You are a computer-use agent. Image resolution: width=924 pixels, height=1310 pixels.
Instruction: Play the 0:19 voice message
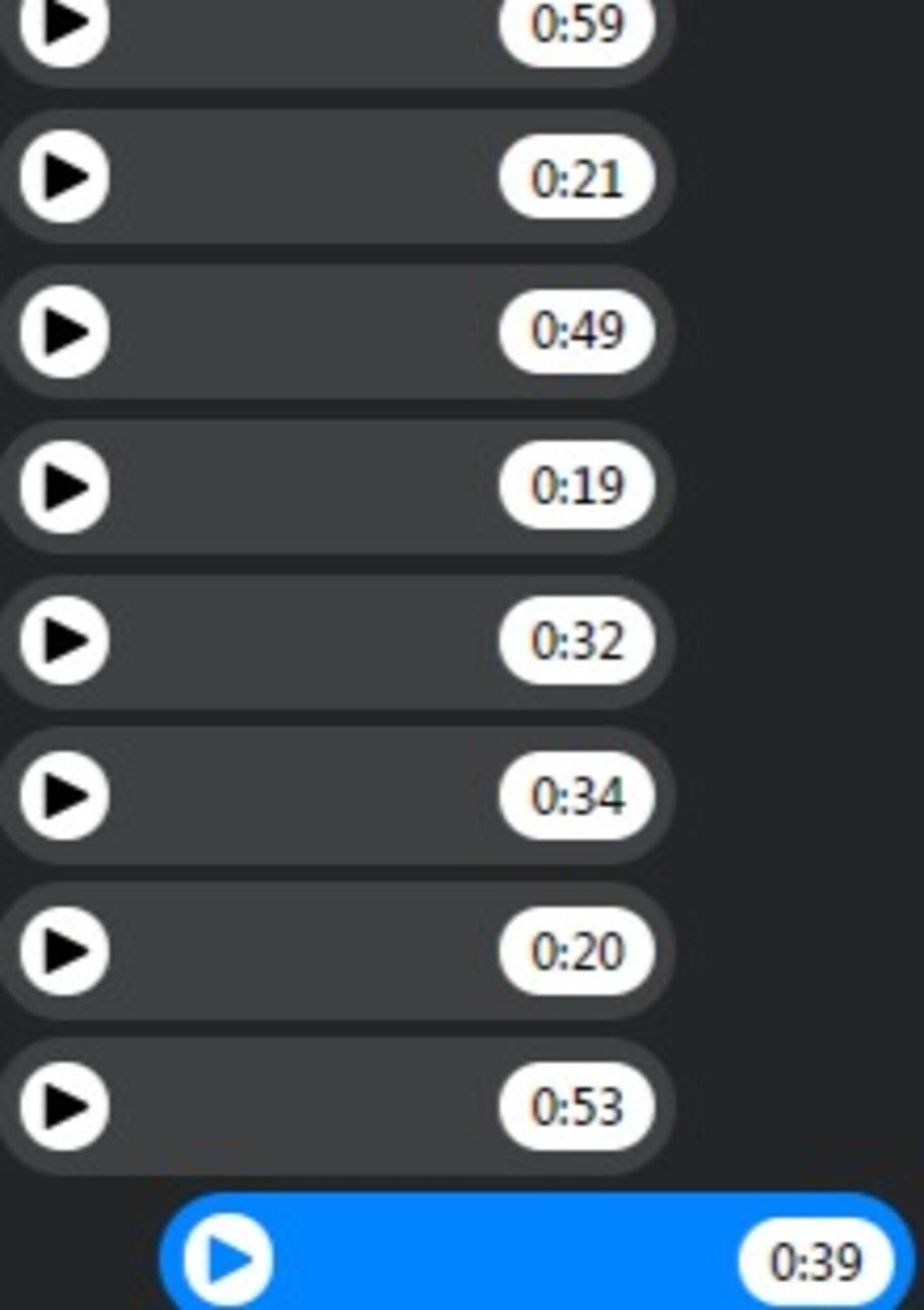pos(64,486)
